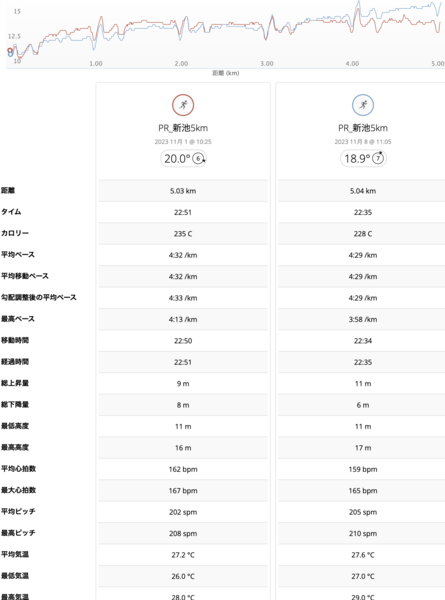Viewport: 445px width, 600px height.
Task: Click the 8 m total descent value
Action: (183, 405)
